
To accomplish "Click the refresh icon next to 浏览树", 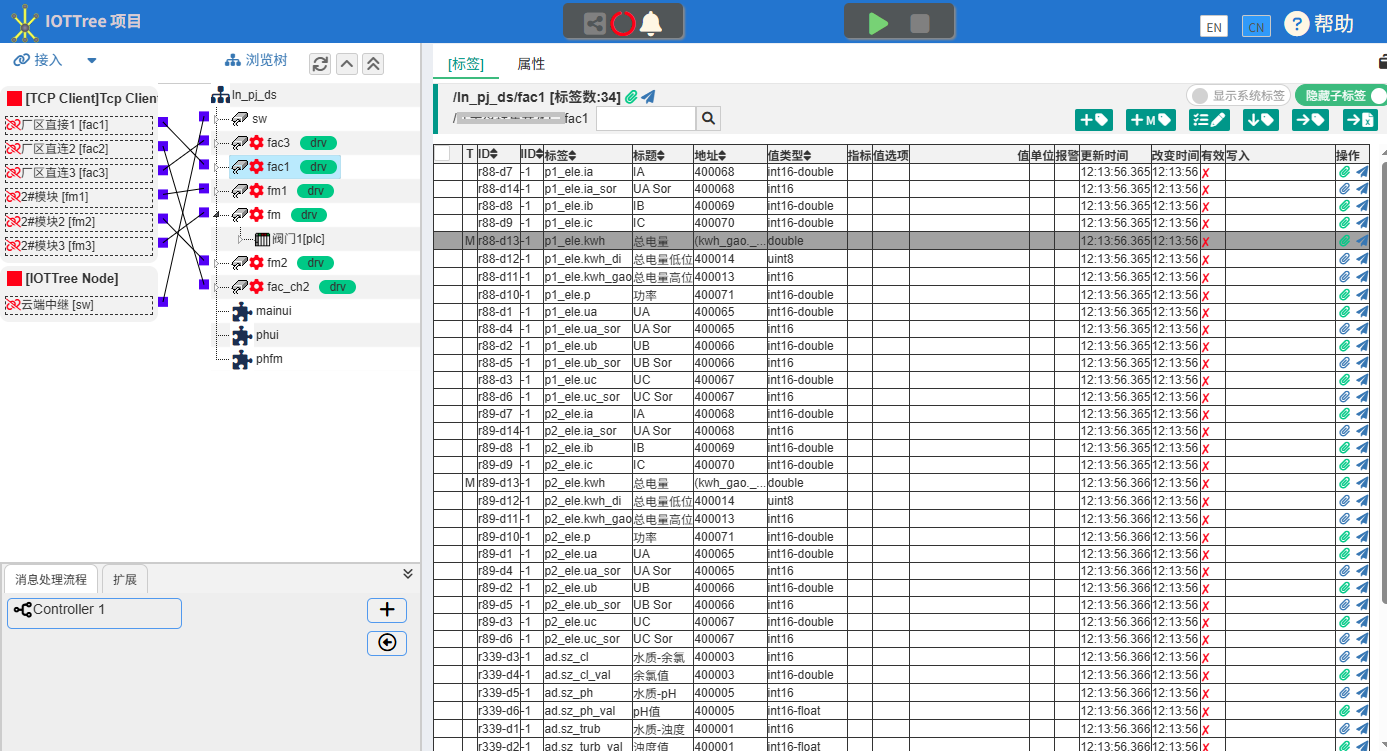I will 320,64.
